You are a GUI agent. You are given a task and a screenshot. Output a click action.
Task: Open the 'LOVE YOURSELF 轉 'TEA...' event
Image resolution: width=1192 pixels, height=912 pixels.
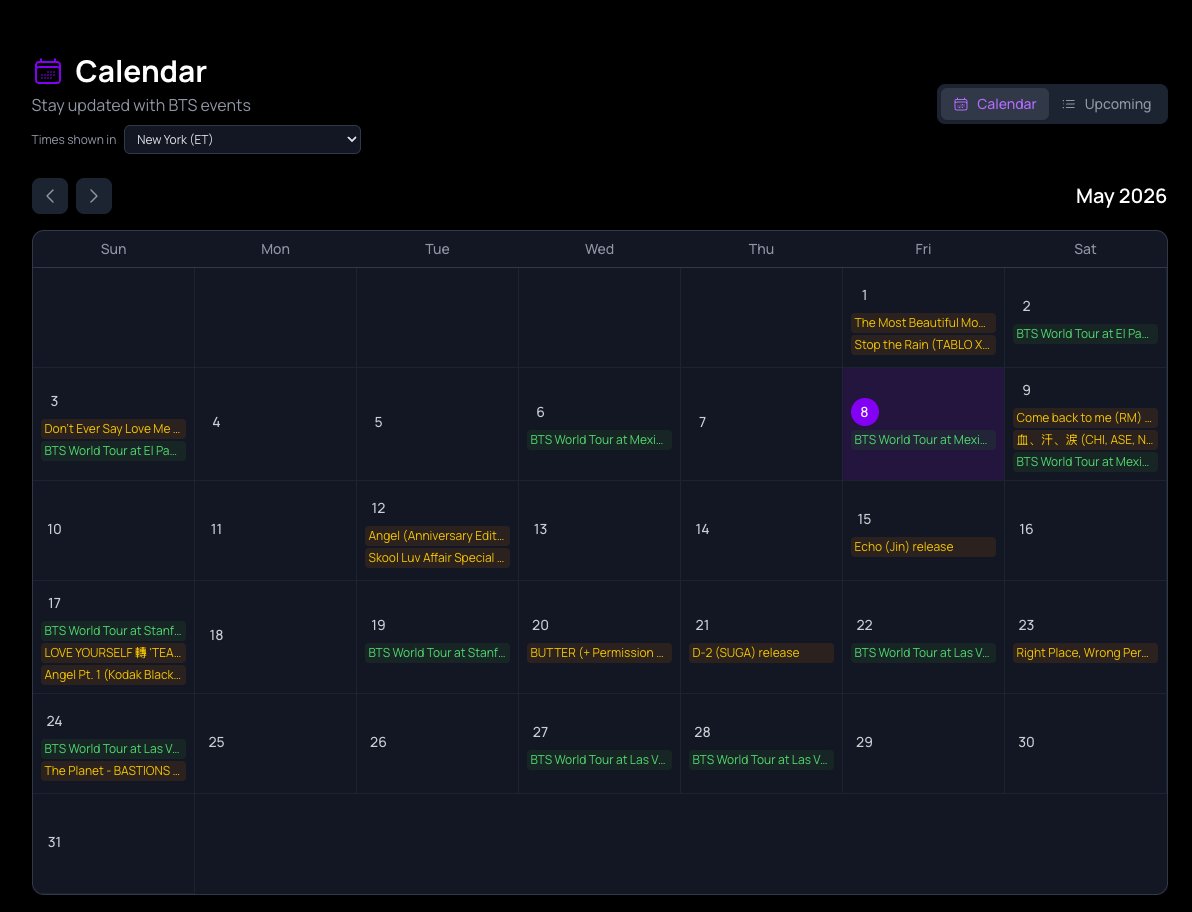pos(113,653)
